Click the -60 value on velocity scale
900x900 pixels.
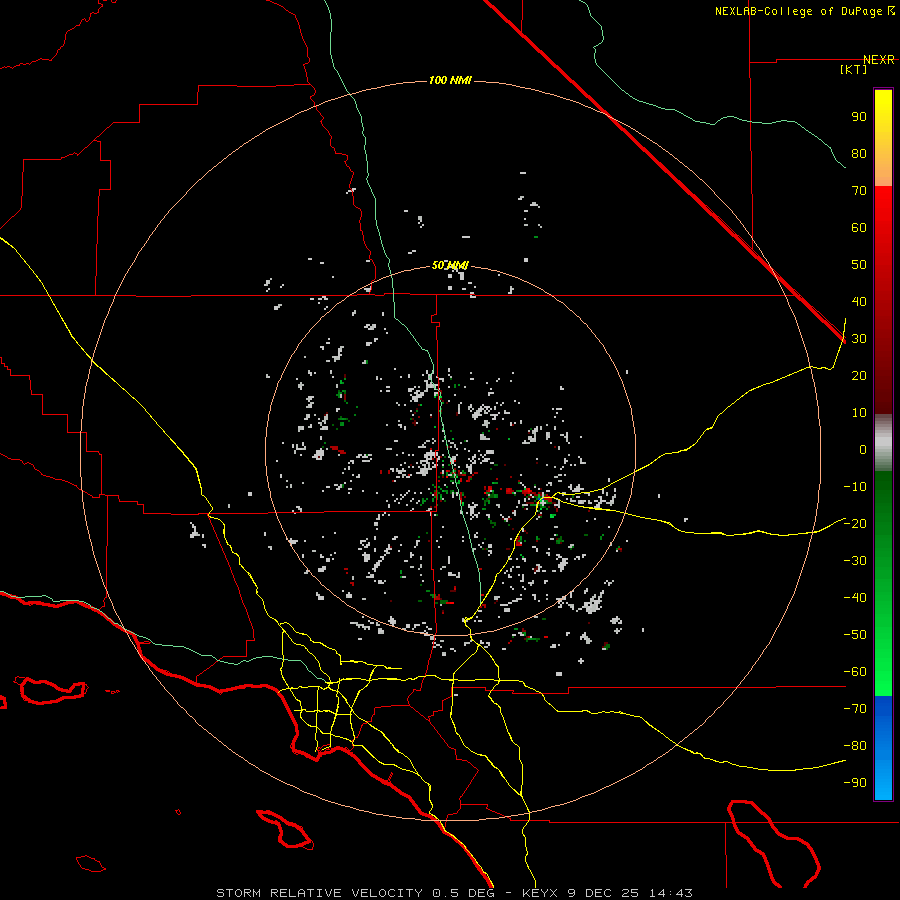coord(855,672)
